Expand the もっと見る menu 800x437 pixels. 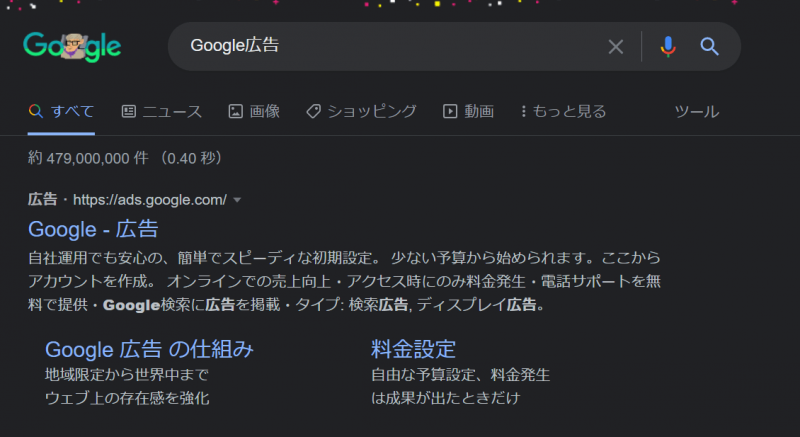pos(563,111)
